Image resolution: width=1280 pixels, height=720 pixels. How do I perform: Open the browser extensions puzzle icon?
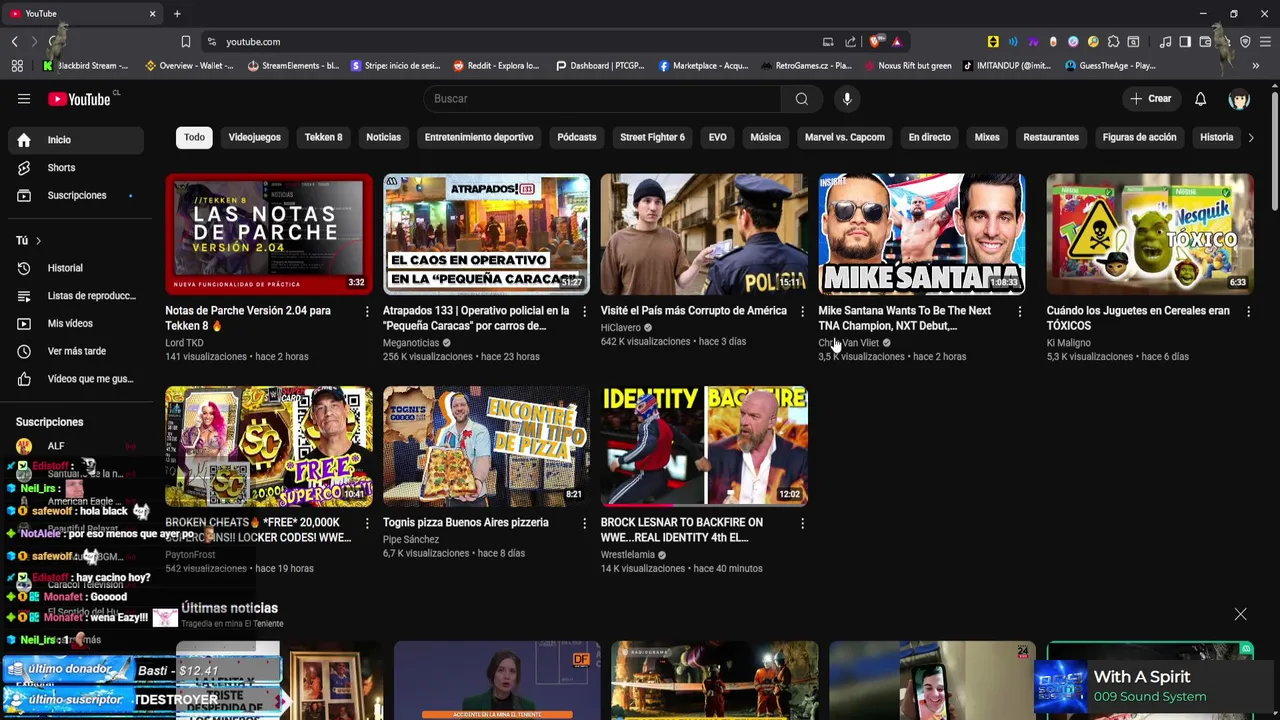[1113, 42]
